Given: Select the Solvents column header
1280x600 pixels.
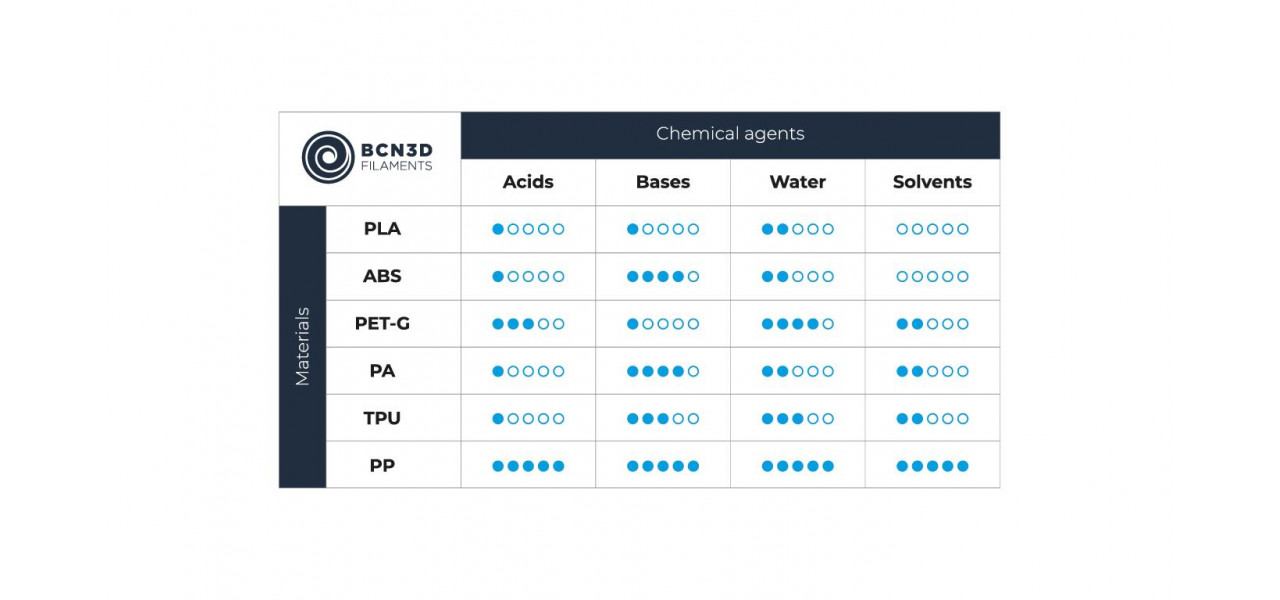Looking at the screenshot, I should coord(932,182).
